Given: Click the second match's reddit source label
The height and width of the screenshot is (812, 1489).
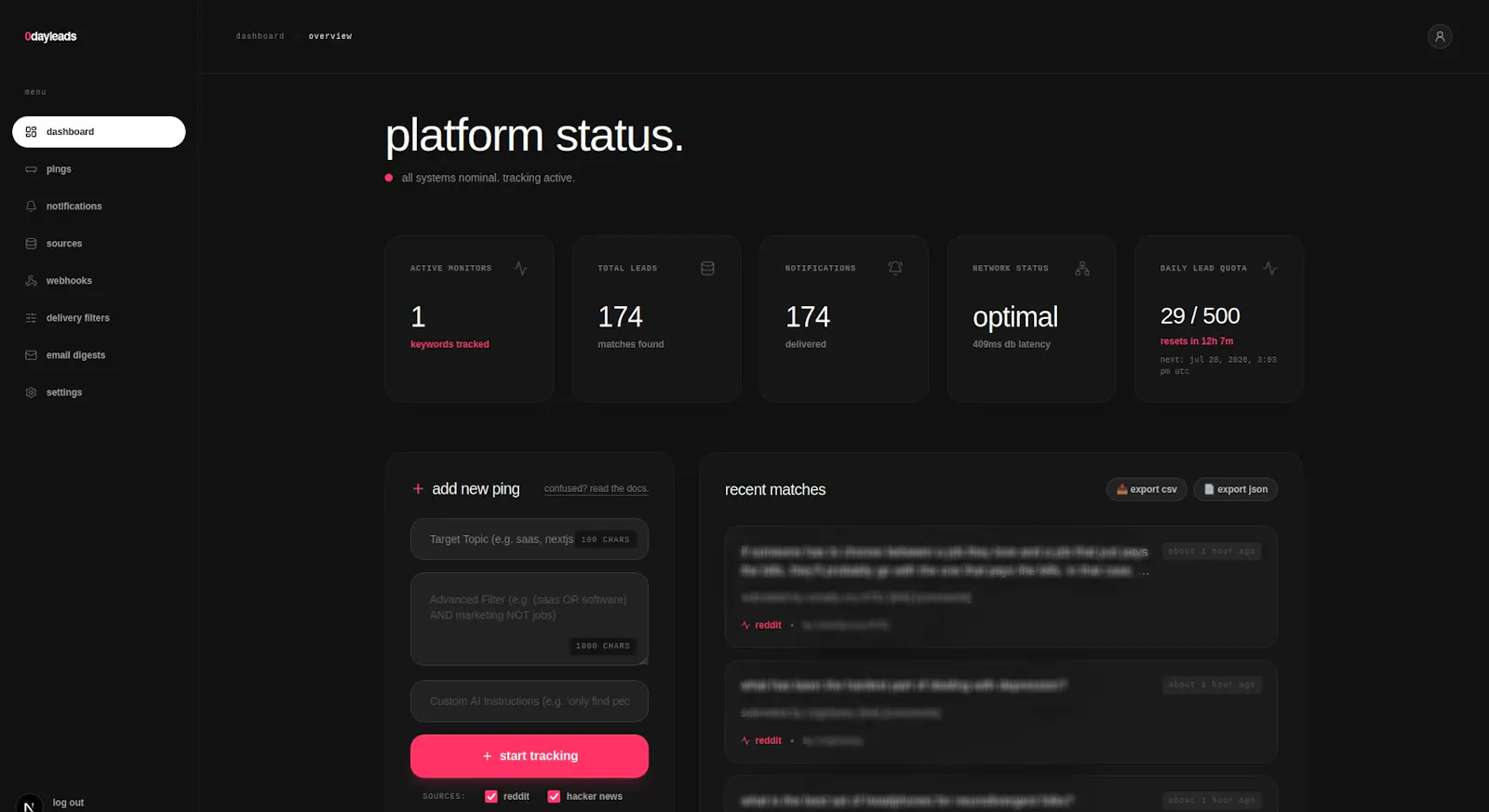Looking at the screenshot, I should click(x=768, y=740).
